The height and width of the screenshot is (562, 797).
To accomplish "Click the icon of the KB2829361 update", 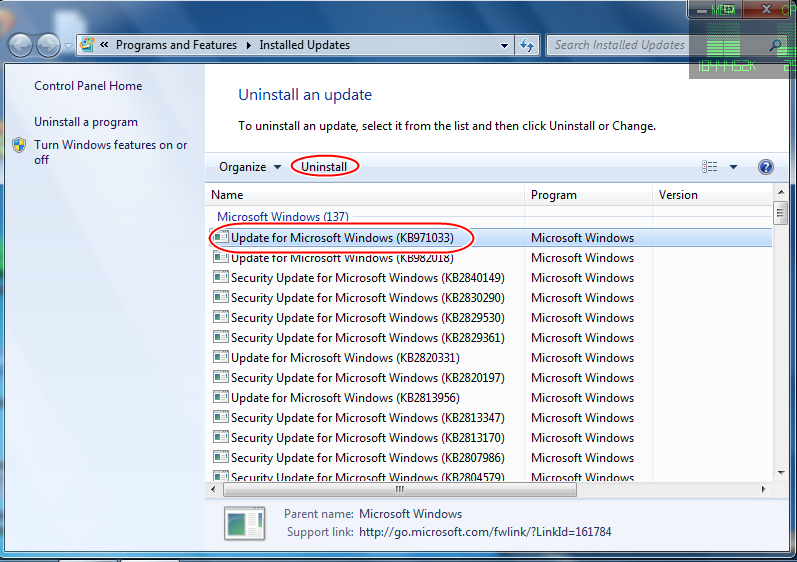I will click(221, 337).
